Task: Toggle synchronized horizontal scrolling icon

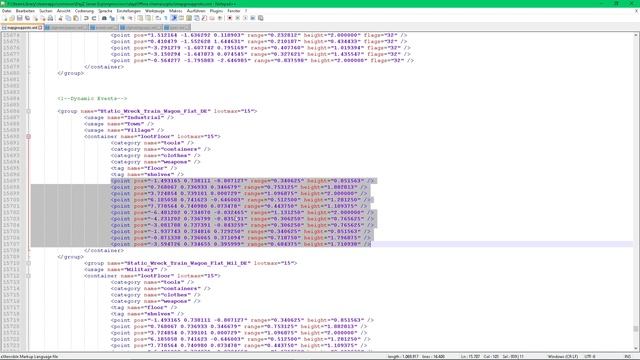Action: [148, 18]
